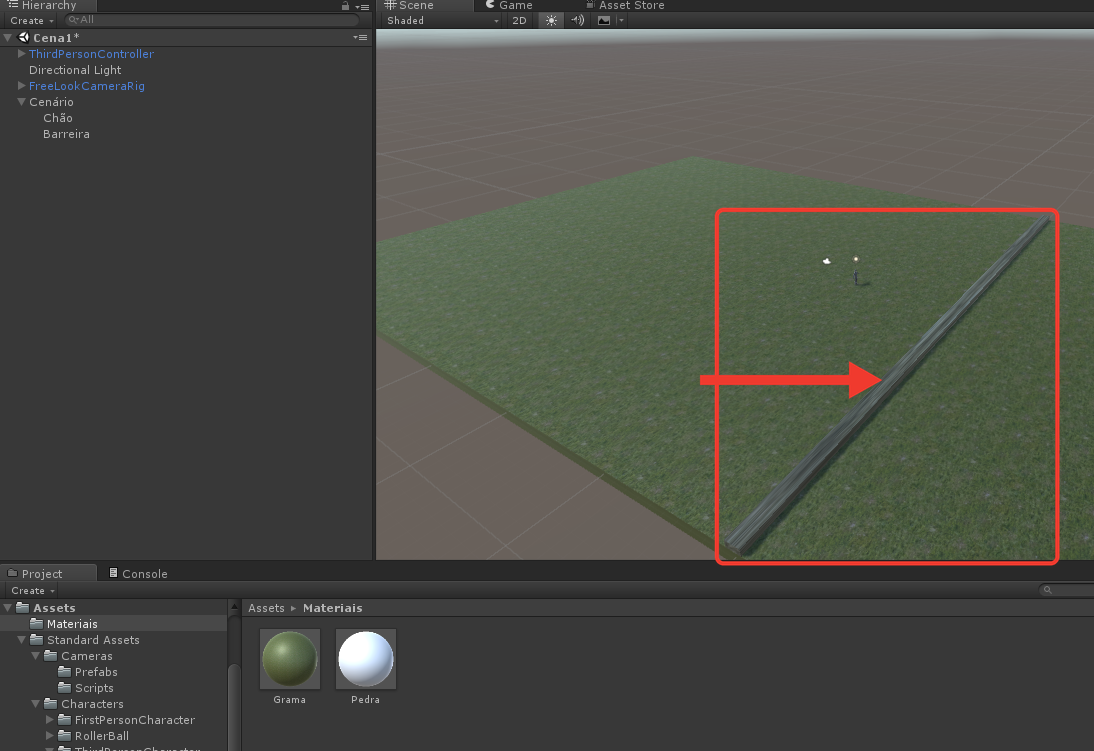This screenshot has width=1094, height=751.
Task: Toggle Scene view audio
Action: pyautogui.click(x=578, y=20)
